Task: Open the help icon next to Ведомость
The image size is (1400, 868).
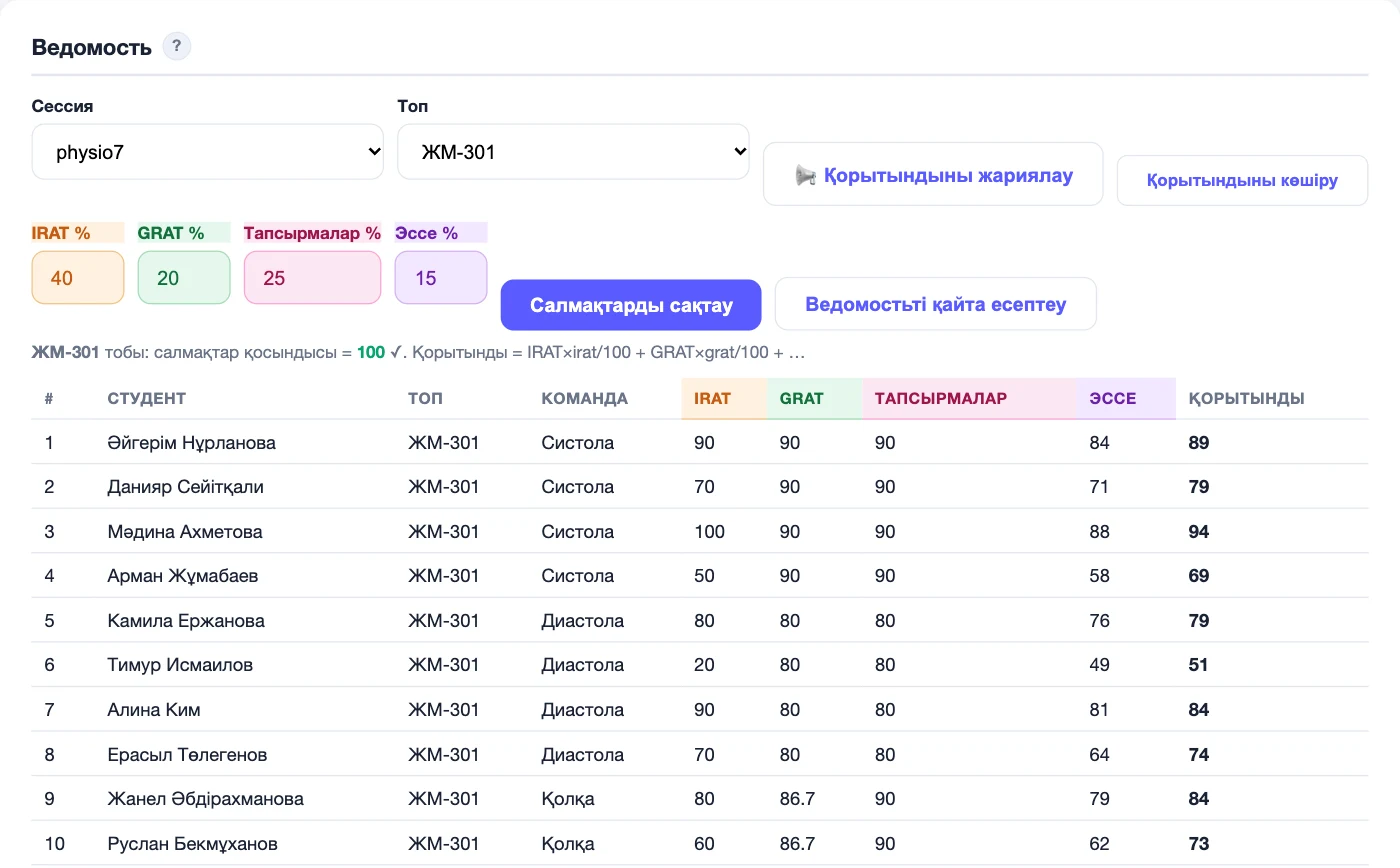Action: 176,46
